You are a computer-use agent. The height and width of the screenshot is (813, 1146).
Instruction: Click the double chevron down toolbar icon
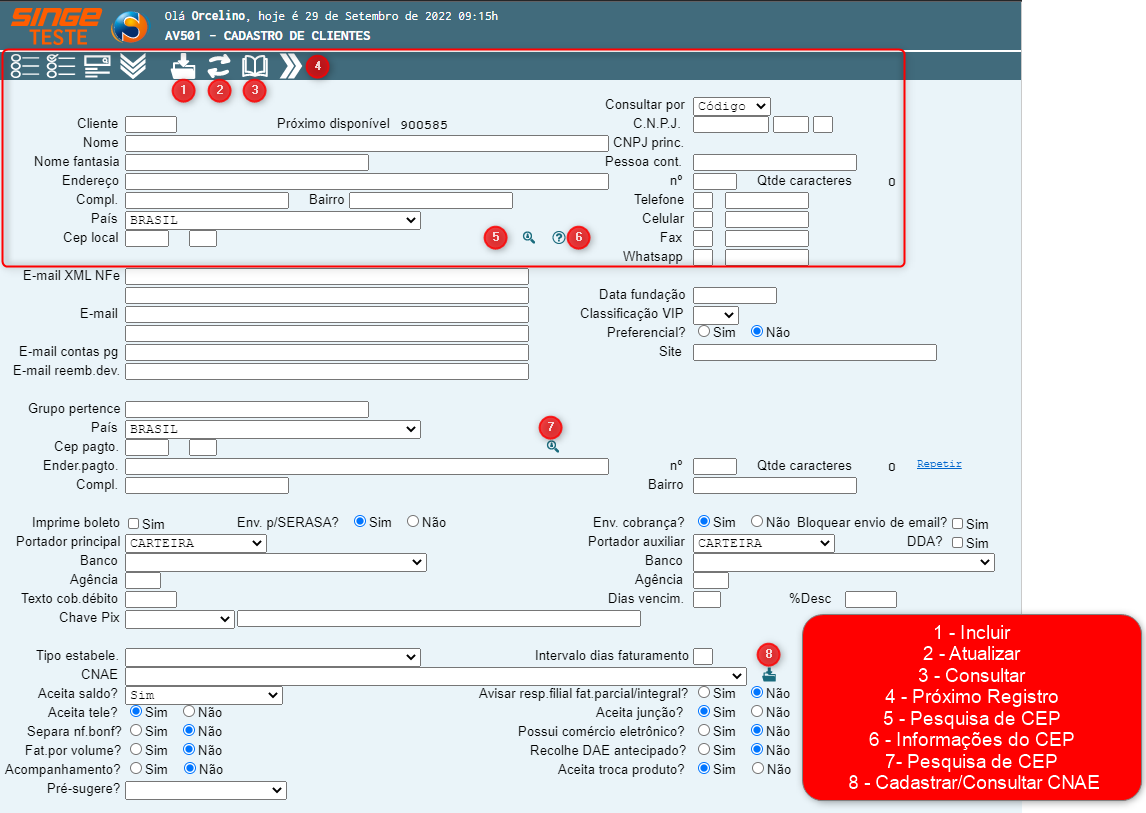tap(133, 67)
